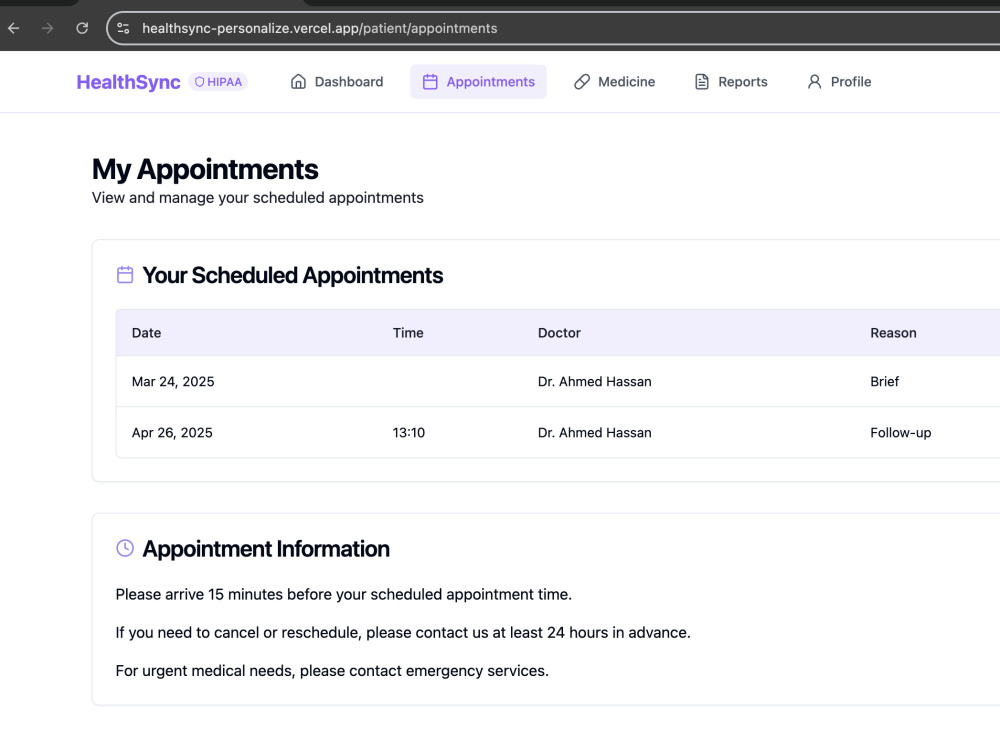Click the Profile person icon
The width and height of the screenshot is (1000, 750).
[814, 82]
